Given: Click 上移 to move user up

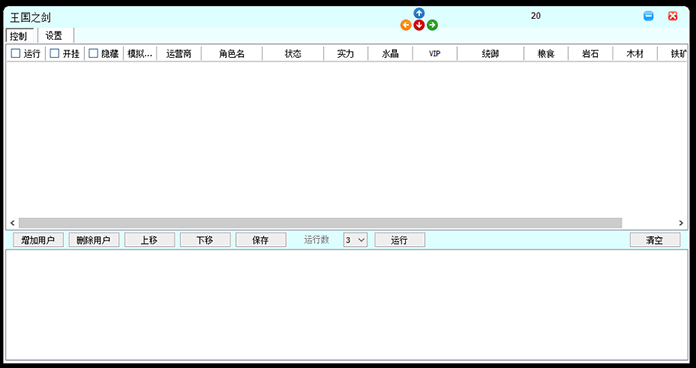Looking at the screenshot, I should click(x=149, y=240).
